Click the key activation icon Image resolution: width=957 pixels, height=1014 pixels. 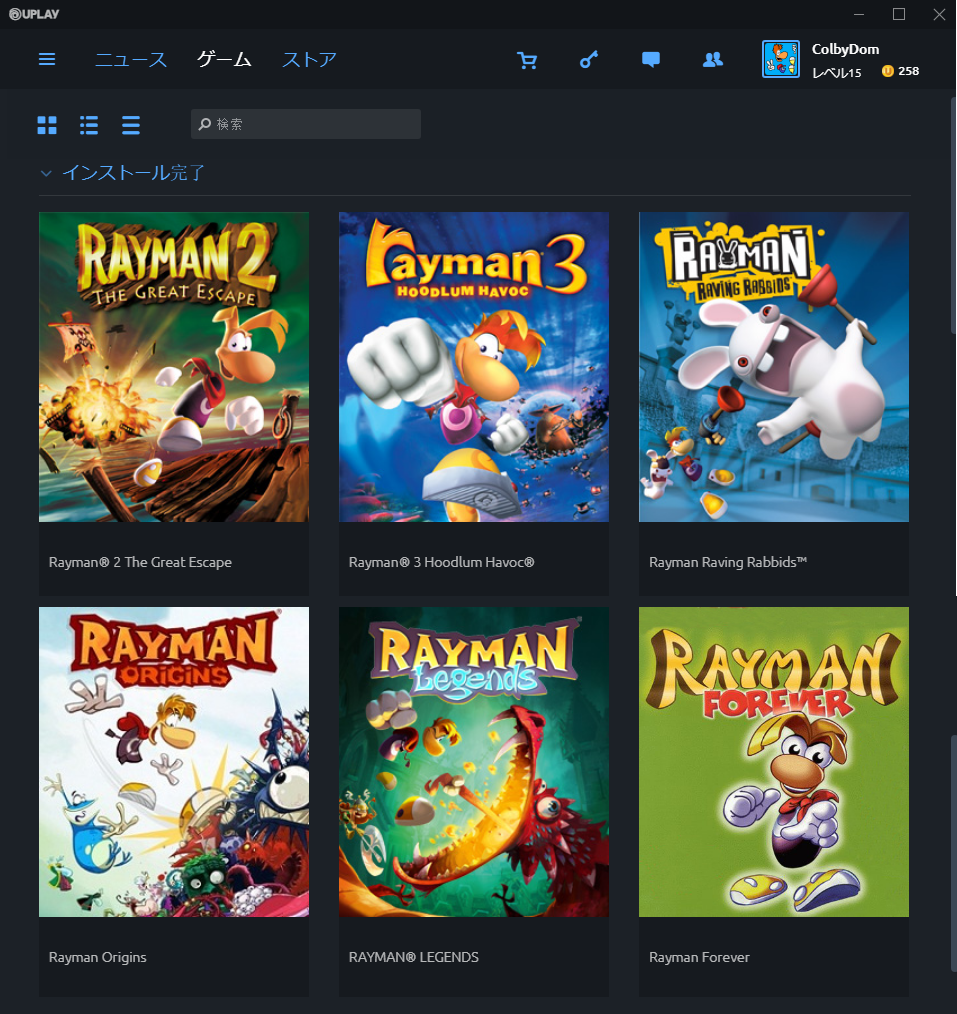(588, 59)
